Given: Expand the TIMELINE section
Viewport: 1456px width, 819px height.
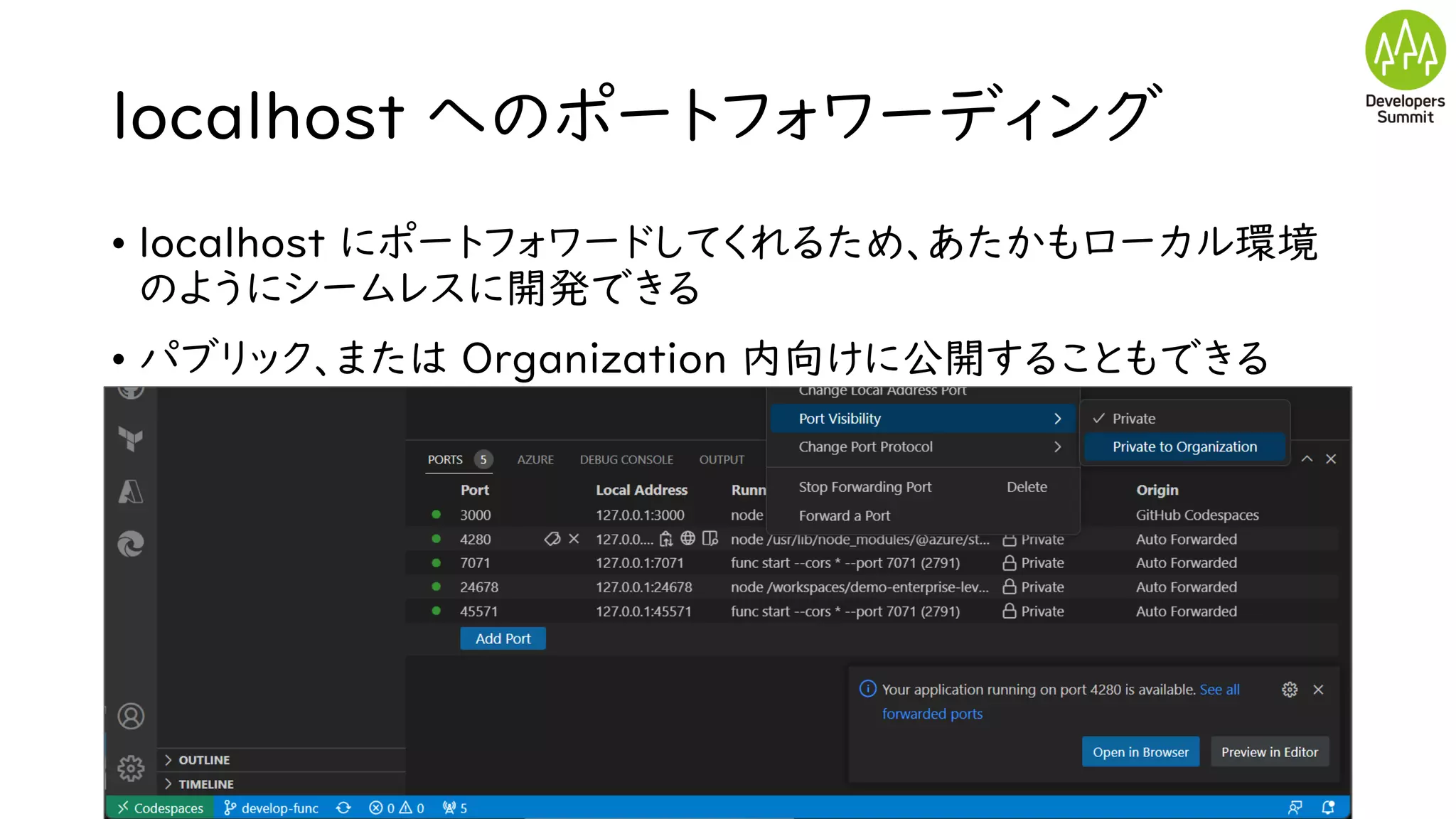Looking at the screenshot, I should 282,784.
